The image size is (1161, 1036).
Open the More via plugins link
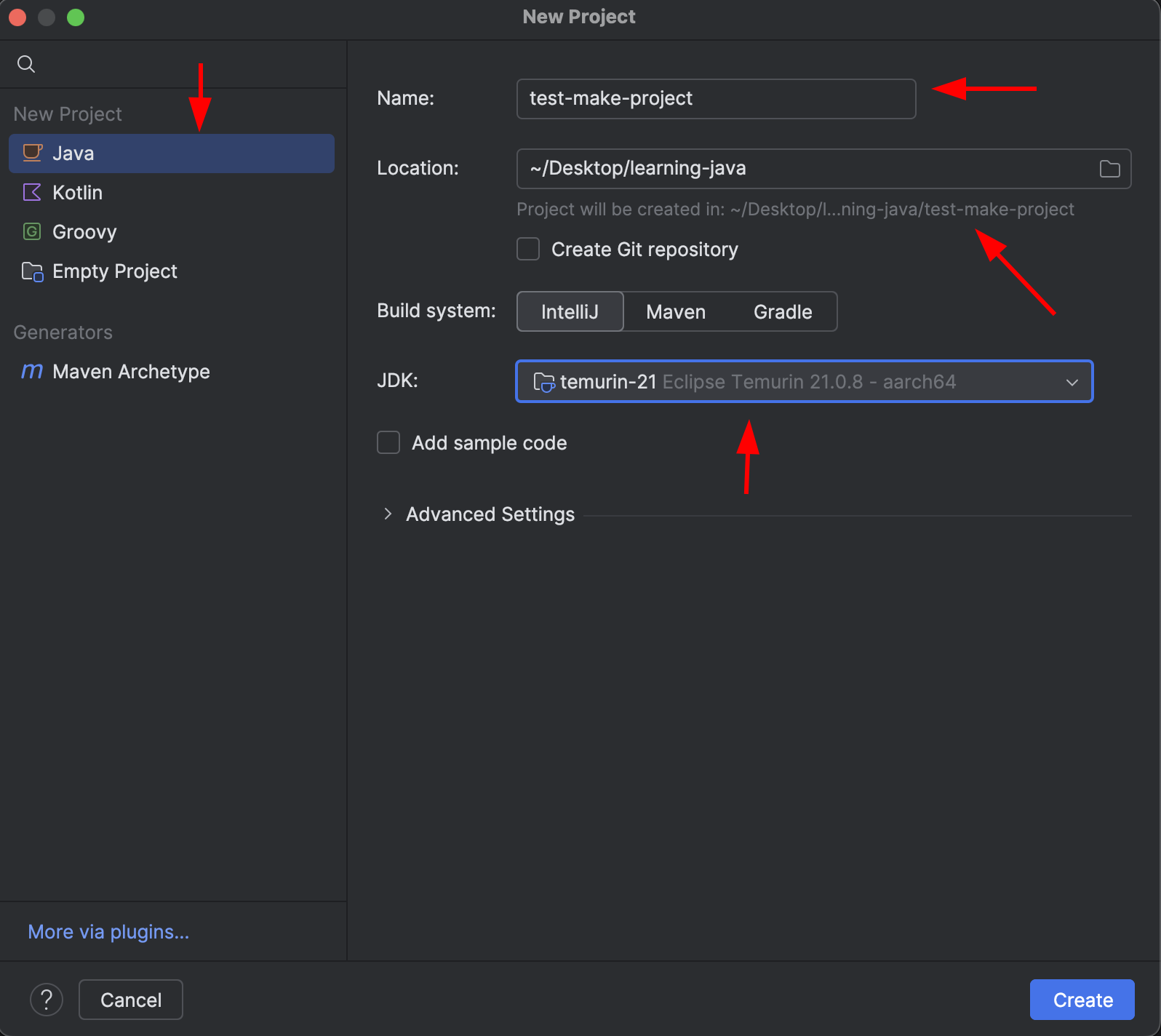coord(108,932)
